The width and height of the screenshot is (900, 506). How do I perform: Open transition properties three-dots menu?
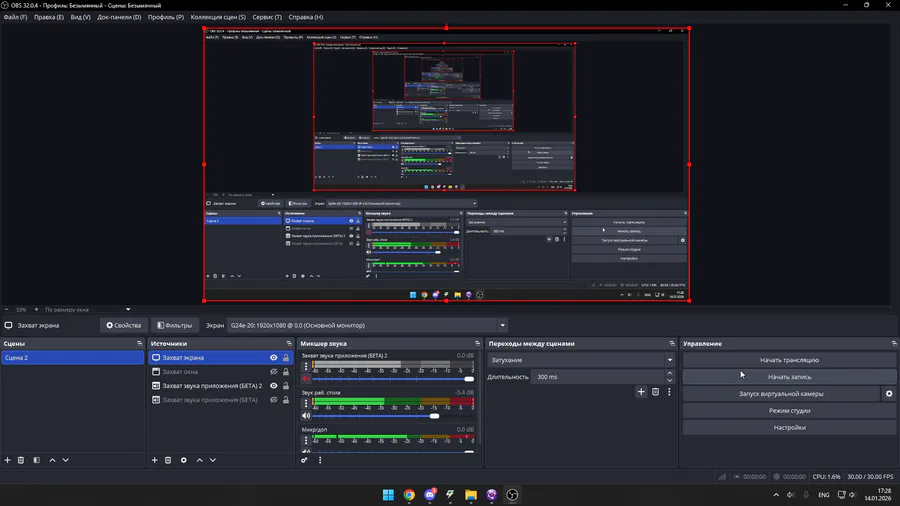669,392
